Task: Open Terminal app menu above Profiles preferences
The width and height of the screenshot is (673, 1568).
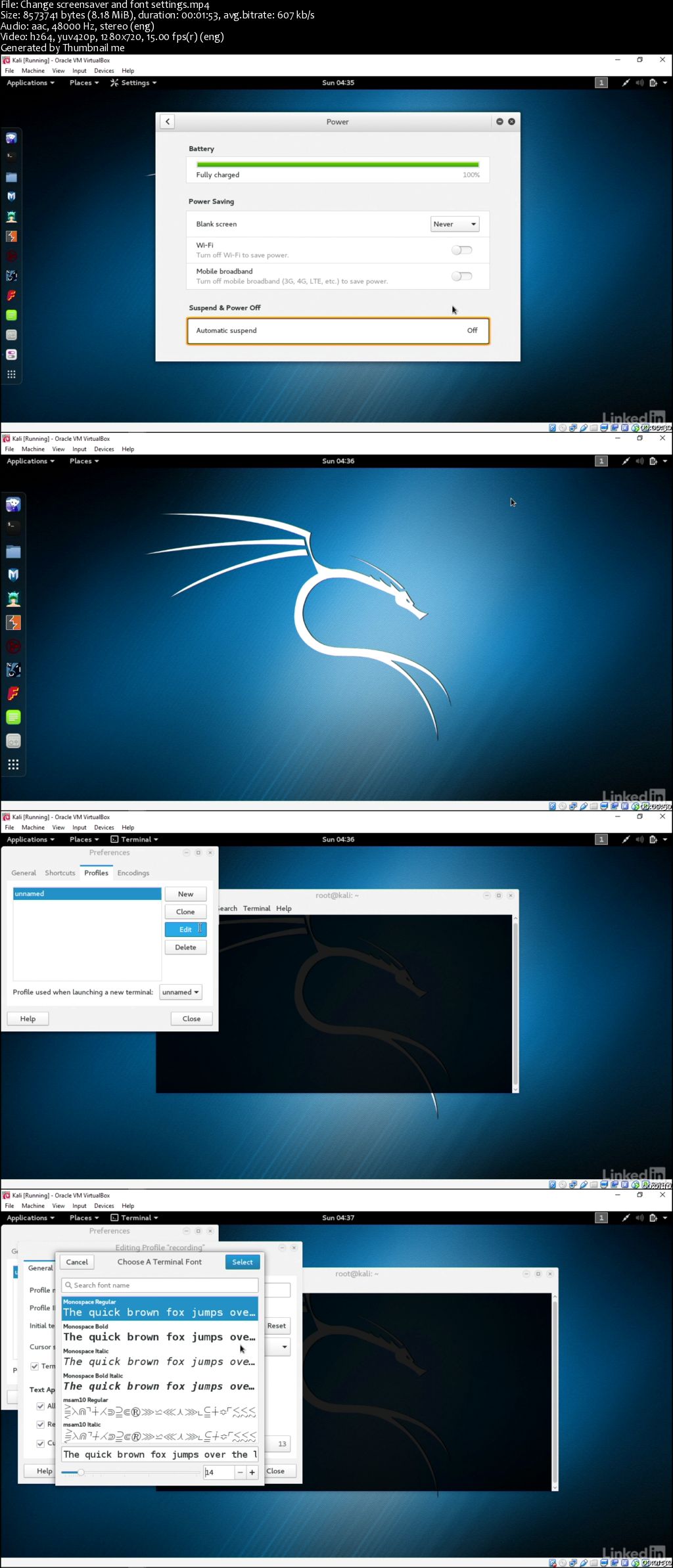Action: (x=135, y=840)
